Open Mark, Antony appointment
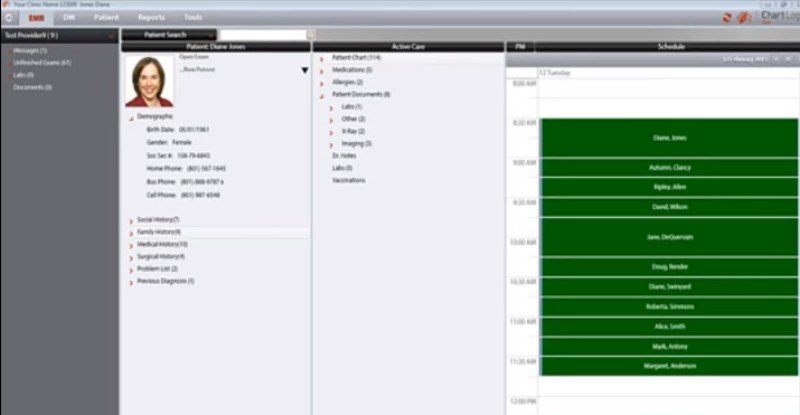800x415 pixels. point(669,346)
